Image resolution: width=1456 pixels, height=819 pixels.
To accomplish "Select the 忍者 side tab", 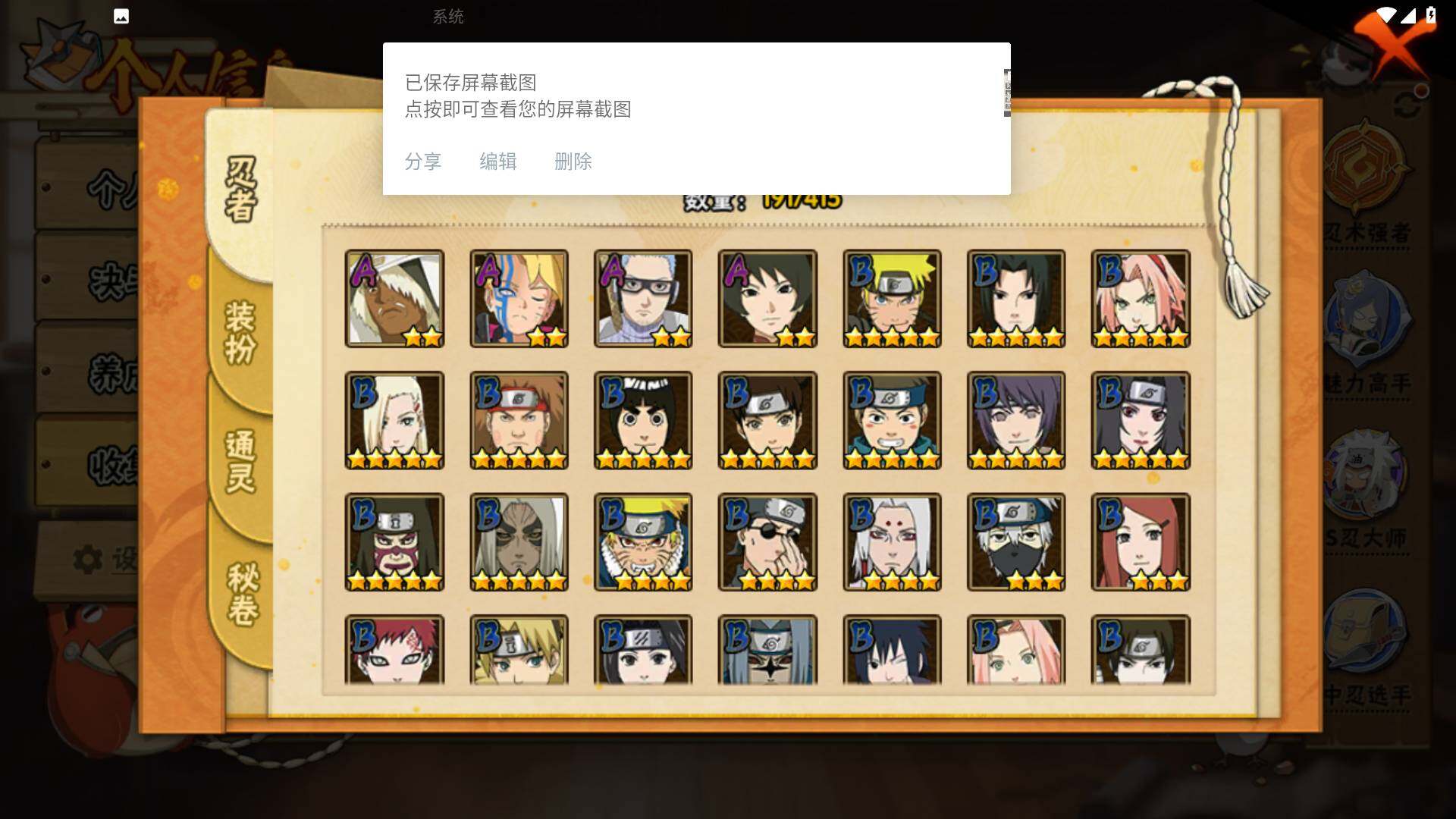I will click(241, 190).
